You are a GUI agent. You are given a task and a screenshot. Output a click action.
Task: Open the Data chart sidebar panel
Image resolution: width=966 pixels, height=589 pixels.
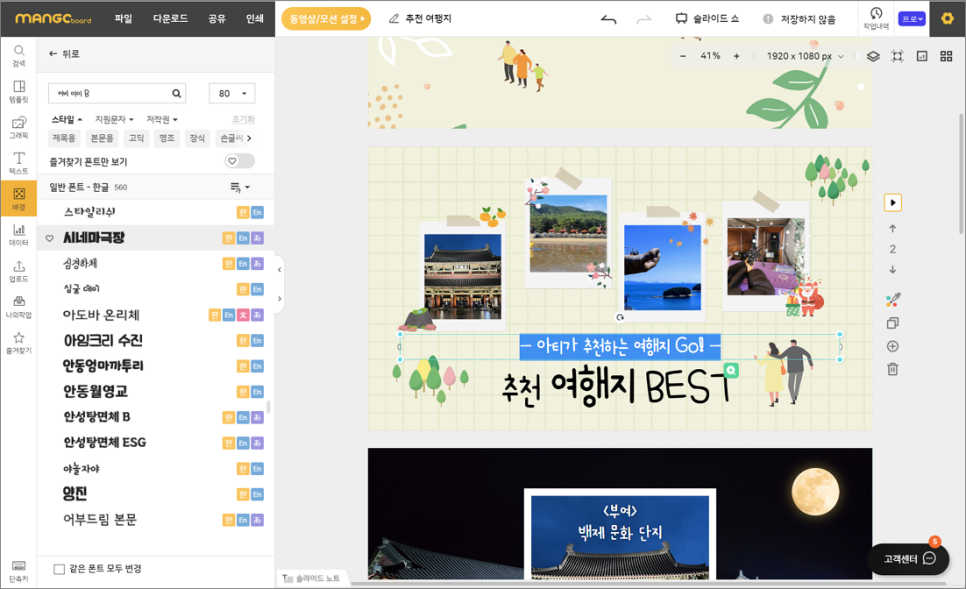pos(19,235)
